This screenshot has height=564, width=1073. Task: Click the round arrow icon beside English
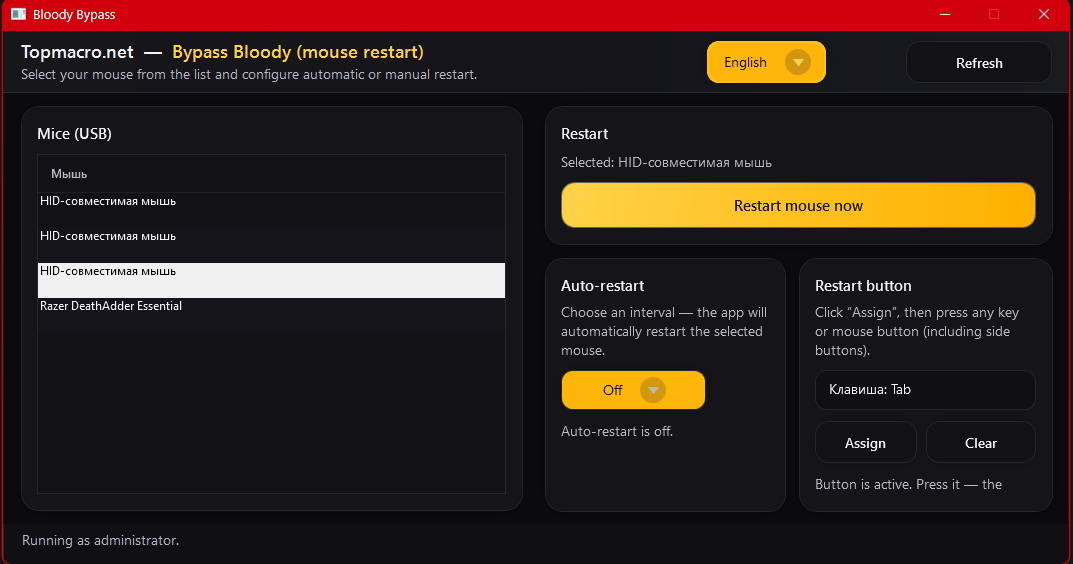[797, 62]
